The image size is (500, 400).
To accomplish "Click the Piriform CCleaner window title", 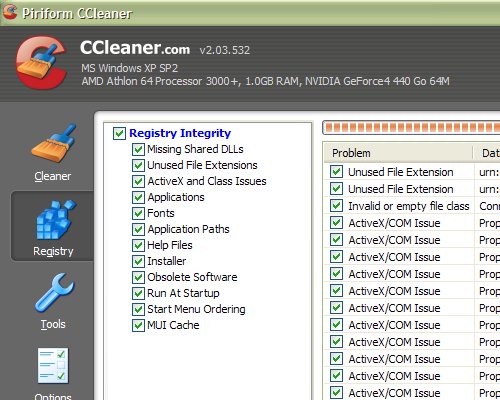I will click(x=77, y=13).
